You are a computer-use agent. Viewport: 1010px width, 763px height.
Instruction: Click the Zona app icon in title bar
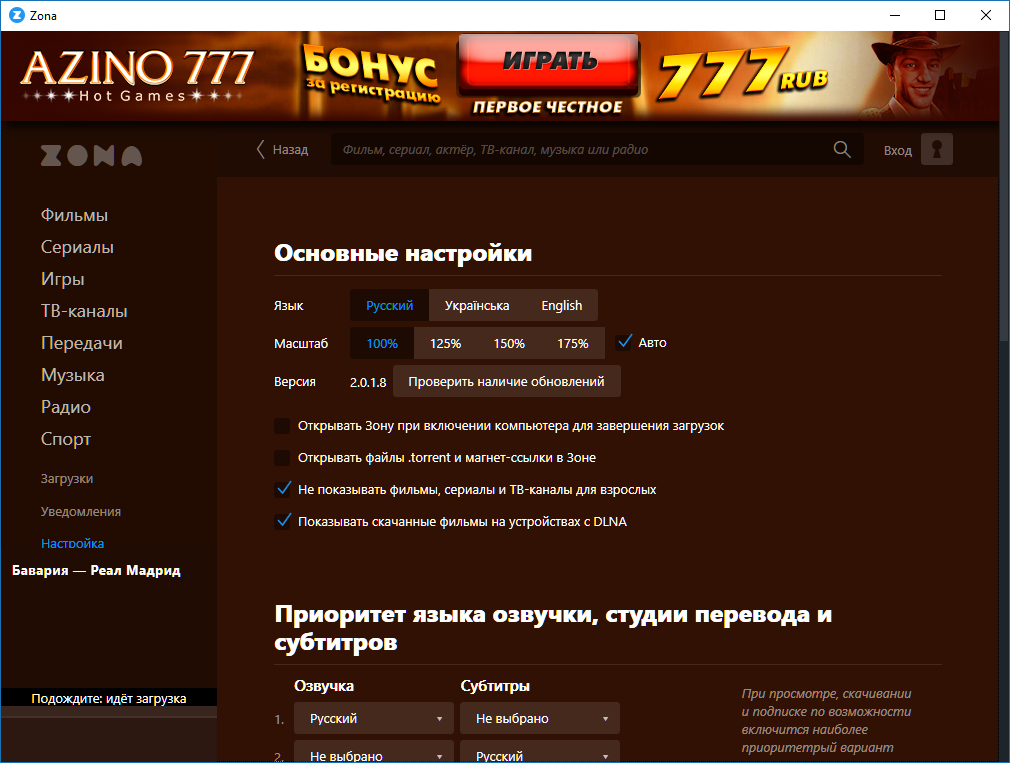click(x=17, y=15)
